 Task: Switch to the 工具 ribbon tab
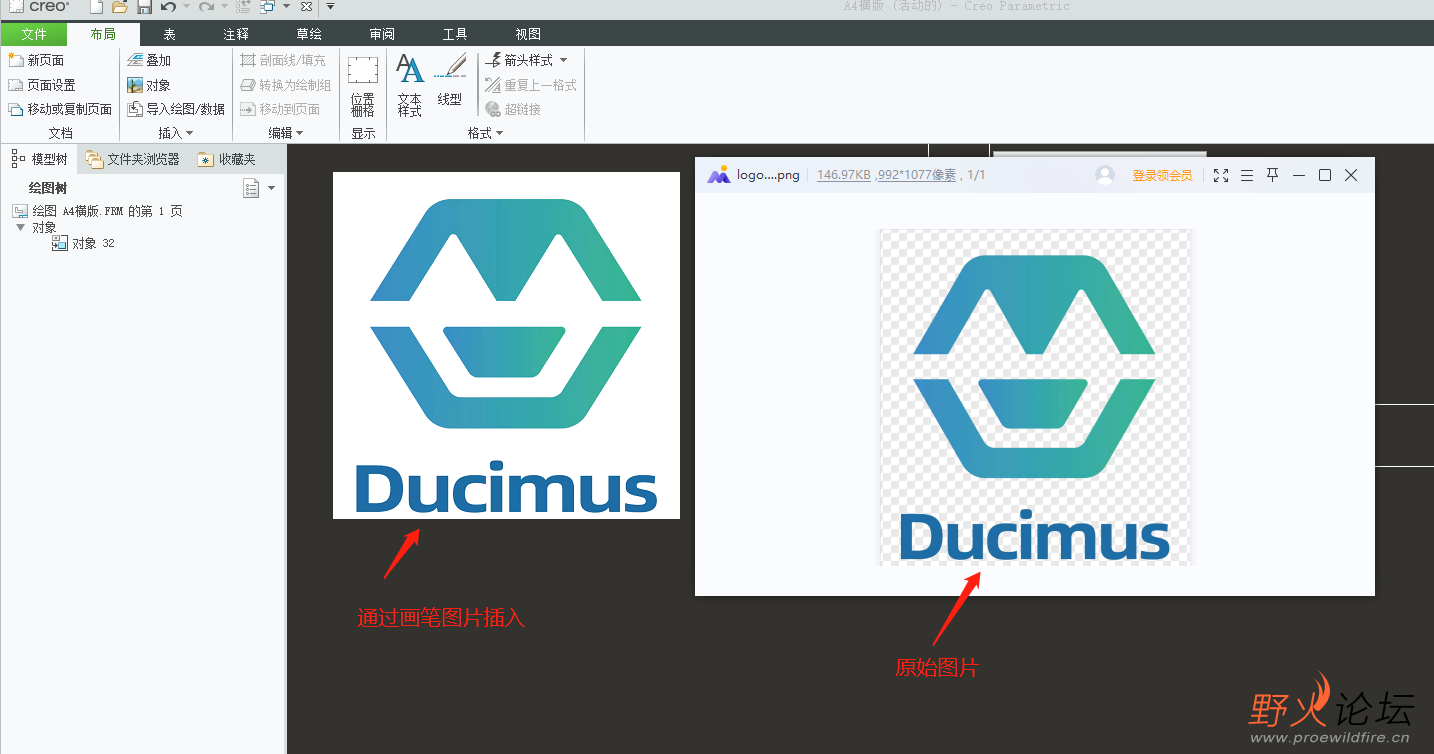coord(455,34)
